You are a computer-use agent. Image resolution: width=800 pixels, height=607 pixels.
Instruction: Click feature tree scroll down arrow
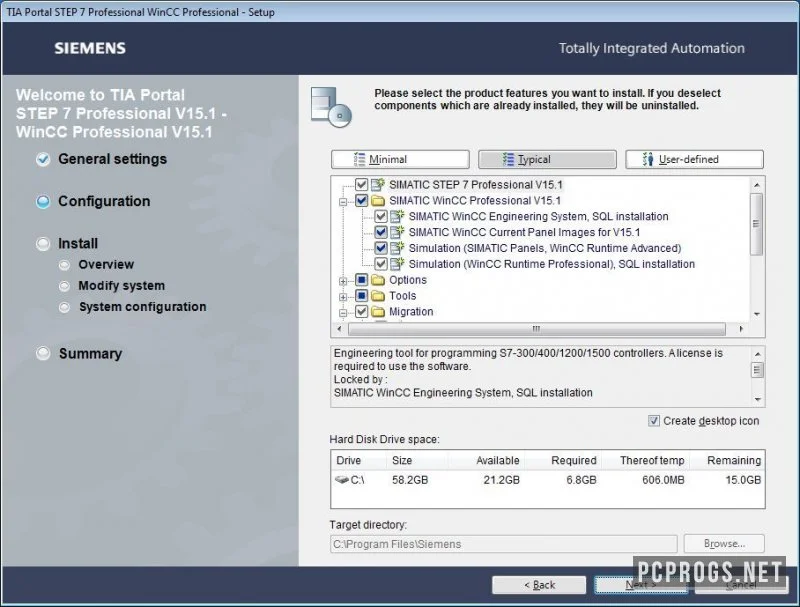(757, 314)
